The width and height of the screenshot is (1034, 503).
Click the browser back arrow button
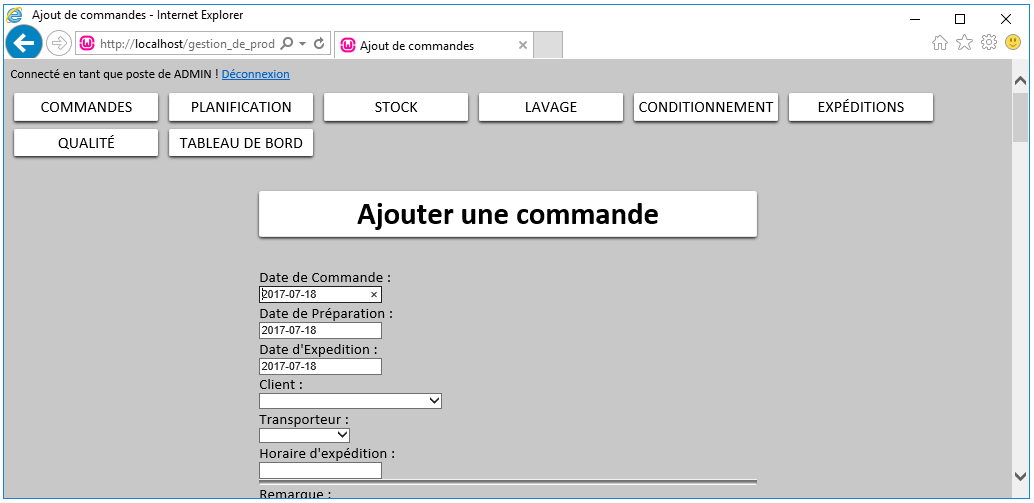pyautogui.click(x=23, y=43)
